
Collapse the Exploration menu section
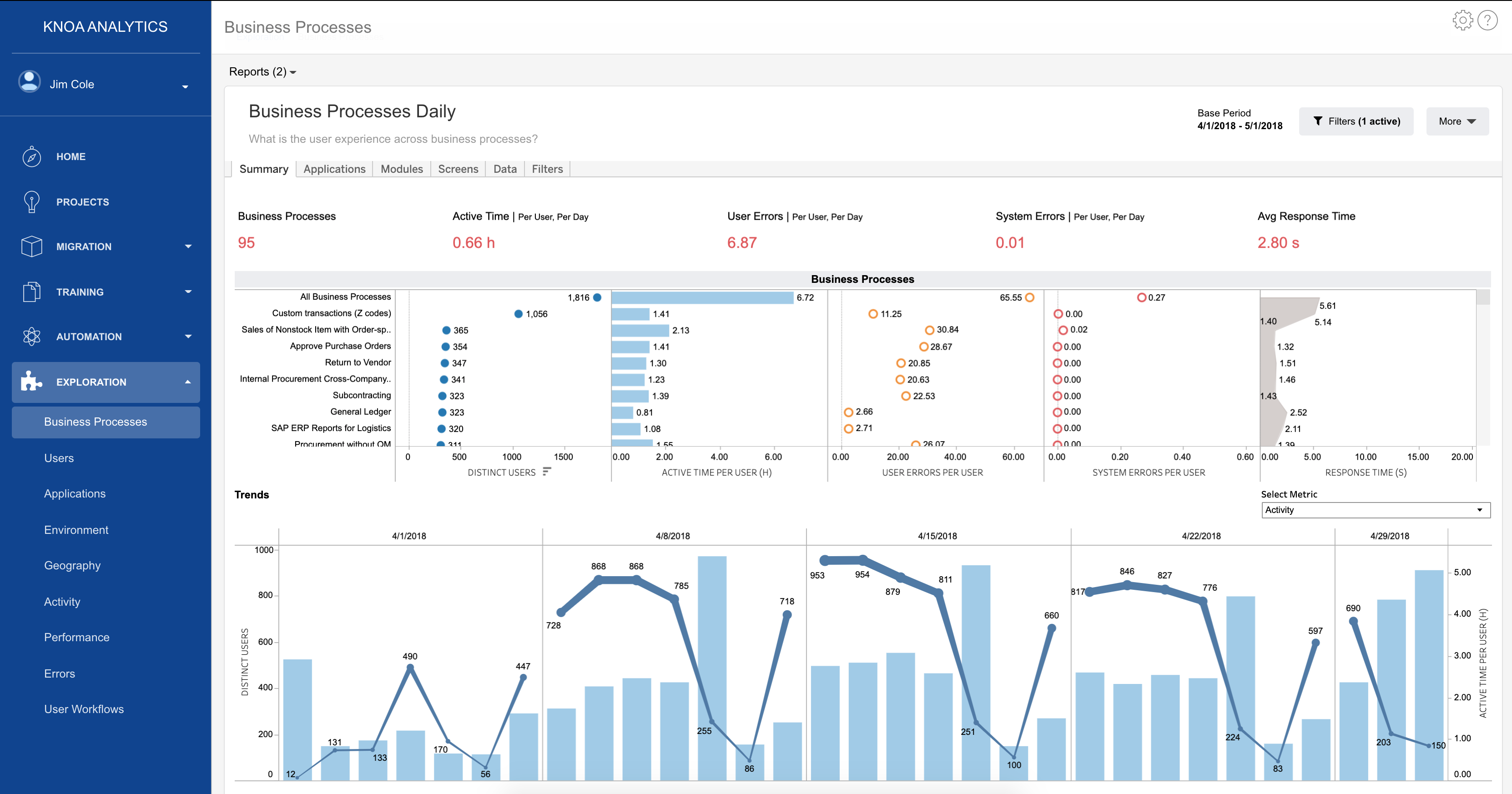[188, 382]
